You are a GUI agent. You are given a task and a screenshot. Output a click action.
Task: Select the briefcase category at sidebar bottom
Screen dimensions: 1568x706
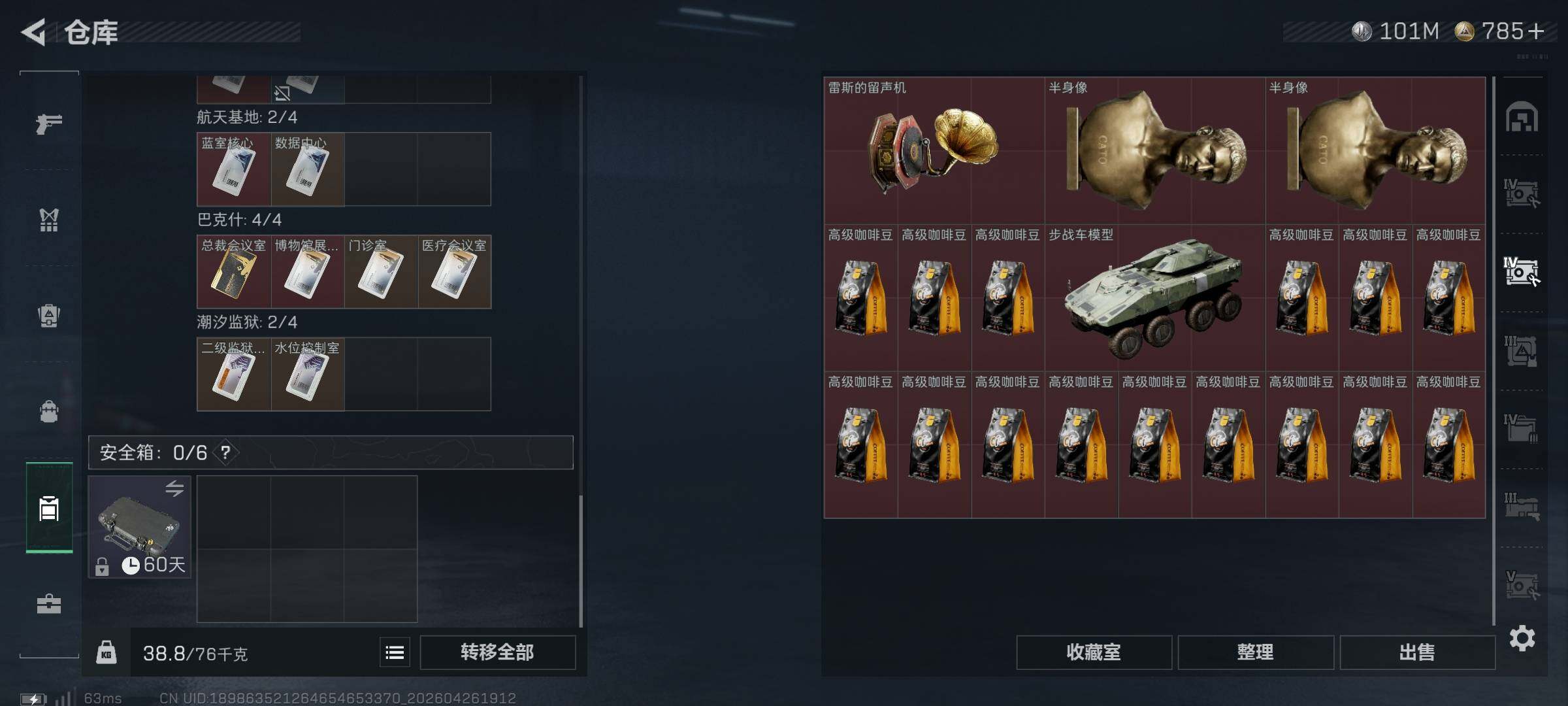point(49,603)
